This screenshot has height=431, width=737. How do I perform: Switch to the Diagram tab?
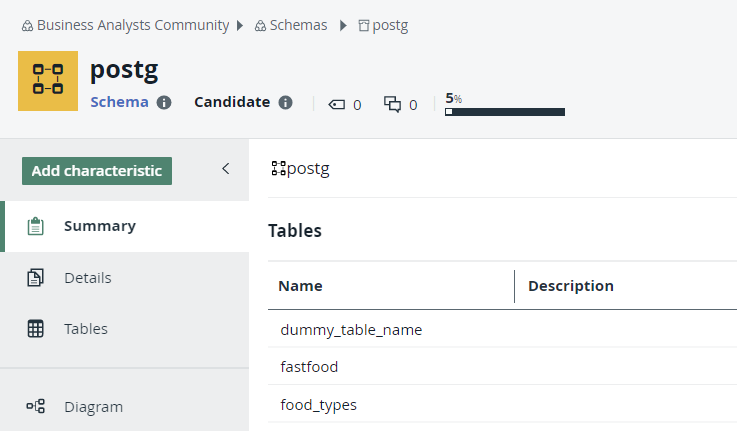93,407
